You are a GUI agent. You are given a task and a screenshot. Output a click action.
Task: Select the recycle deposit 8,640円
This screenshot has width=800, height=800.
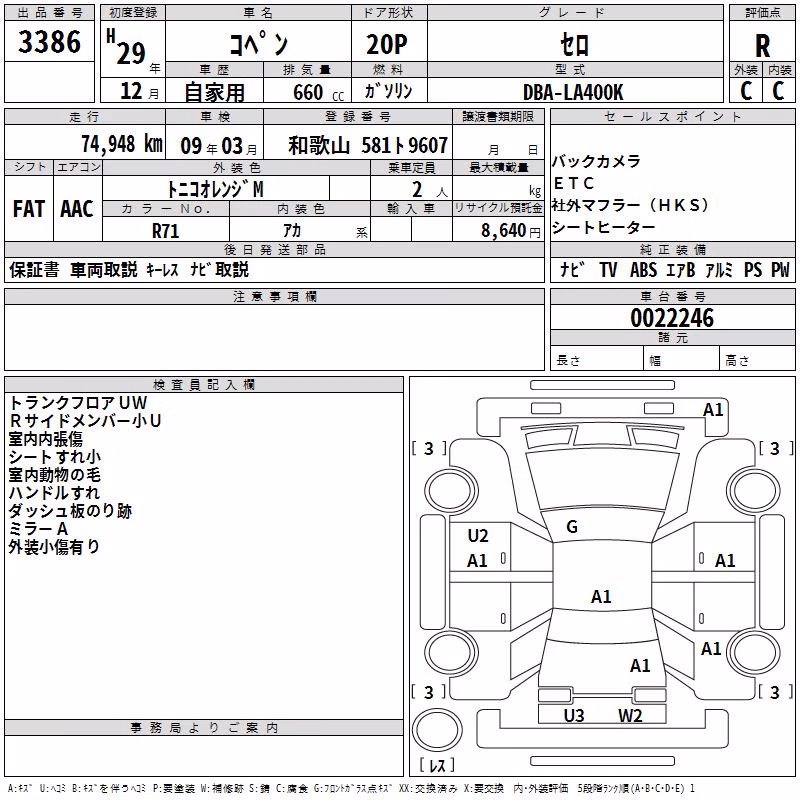pyautogui.click(x=511, y=231)
